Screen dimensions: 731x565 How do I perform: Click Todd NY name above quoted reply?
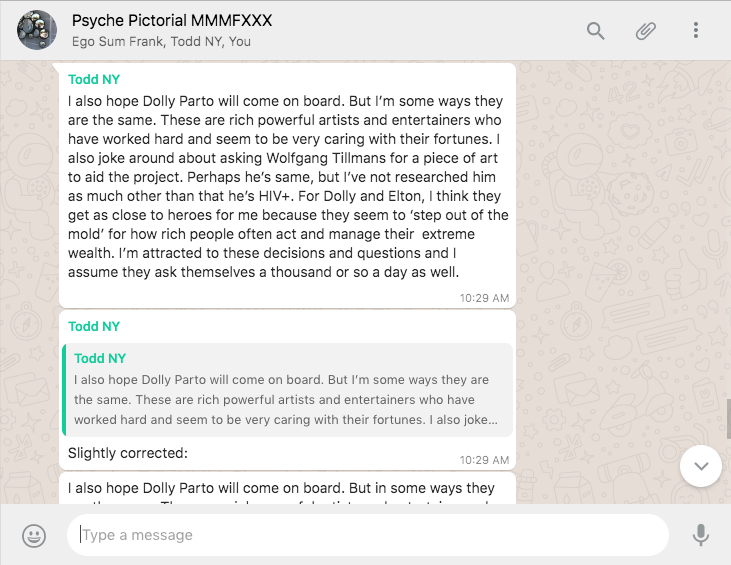coord(94,326)
